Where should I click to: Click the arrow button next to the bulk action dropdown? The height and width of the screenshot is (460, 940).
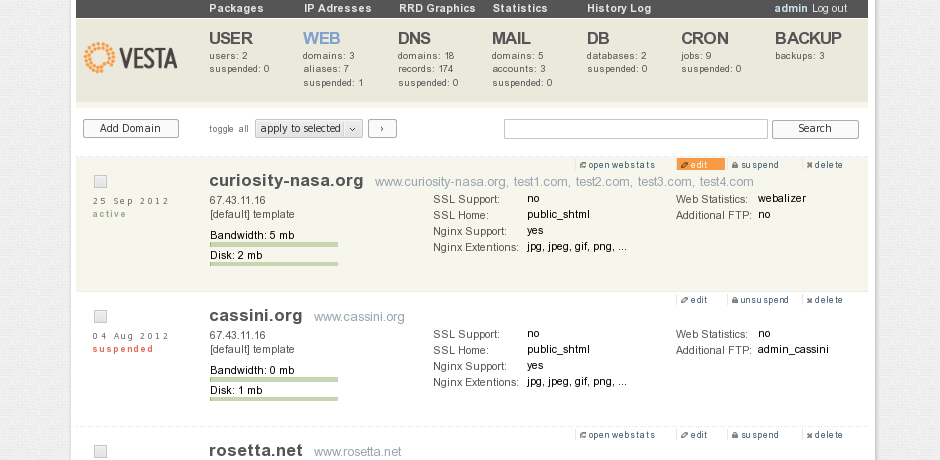382,128
